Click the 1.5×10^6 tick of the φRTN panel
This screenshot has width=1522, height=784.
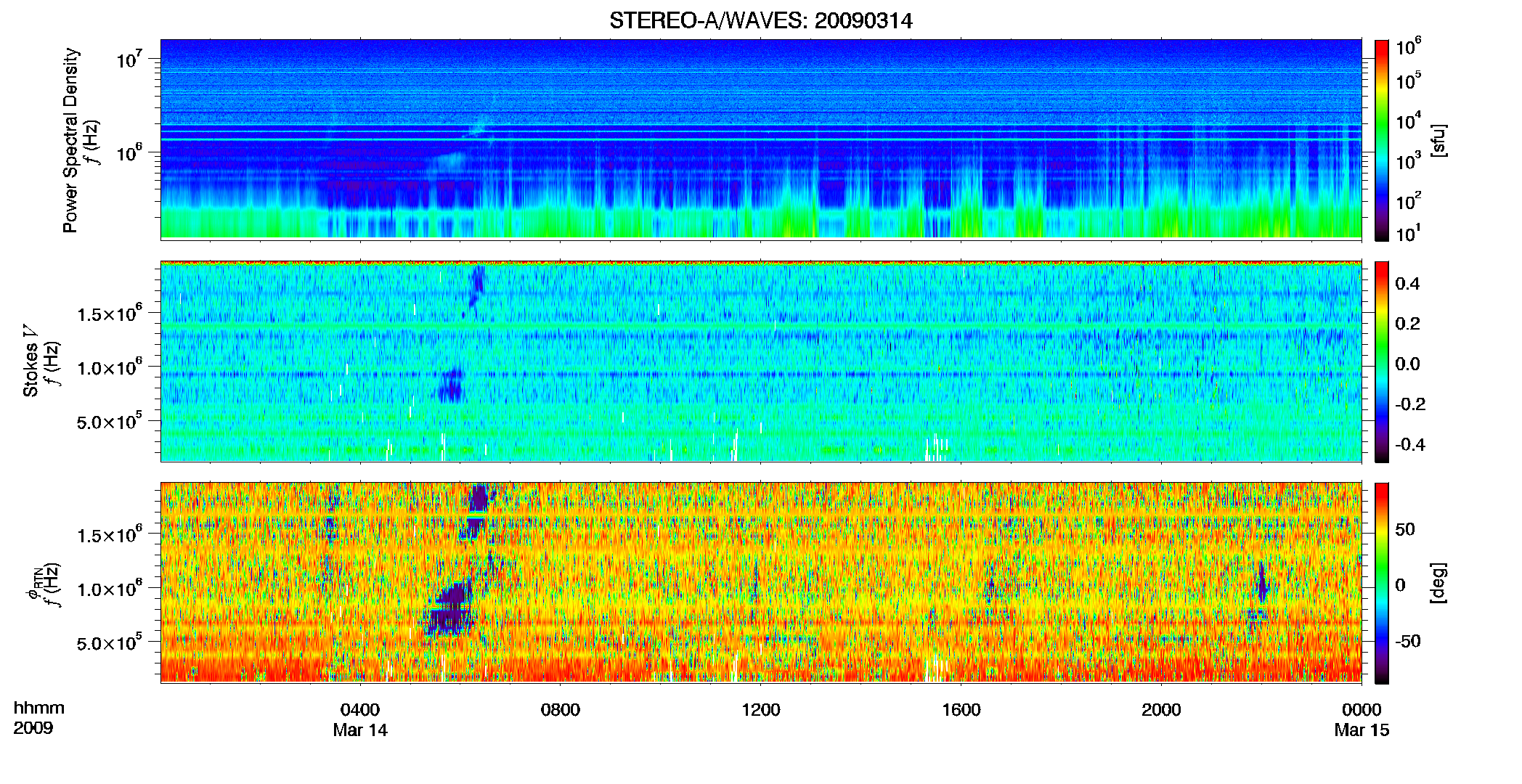click(110, 534)
